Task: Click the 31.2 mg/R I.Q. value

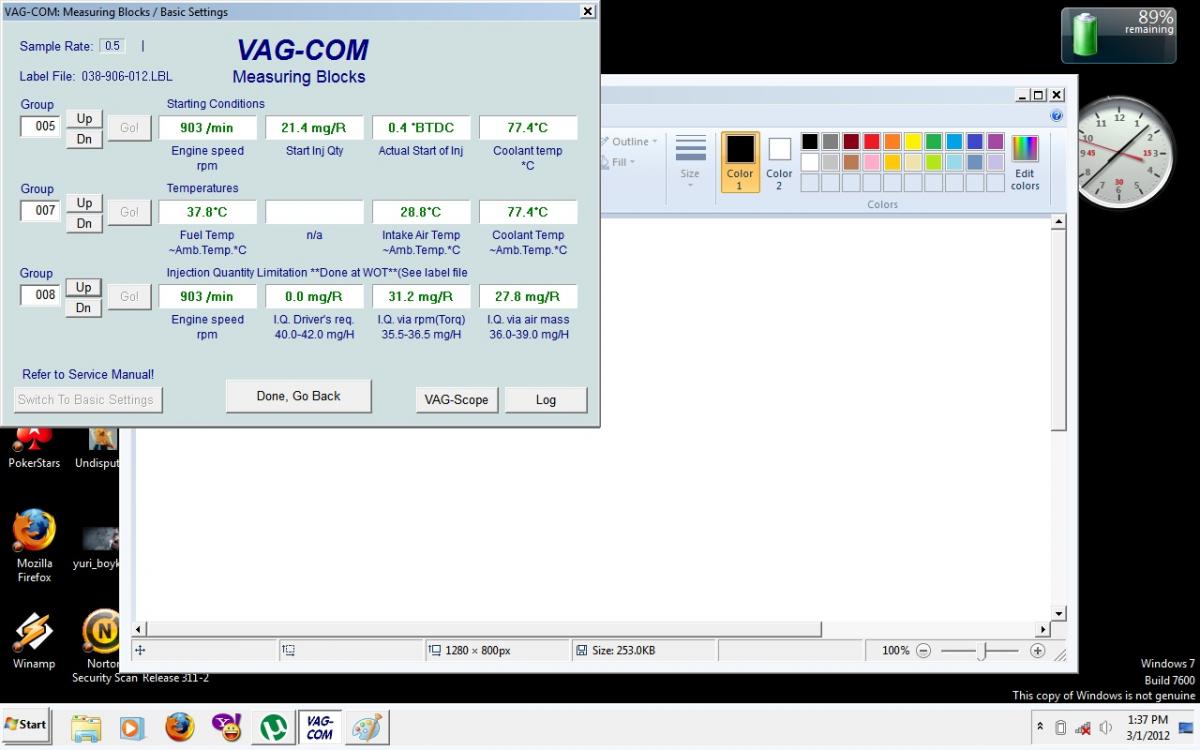Action: pyautogui.click(x=421, y=296)
